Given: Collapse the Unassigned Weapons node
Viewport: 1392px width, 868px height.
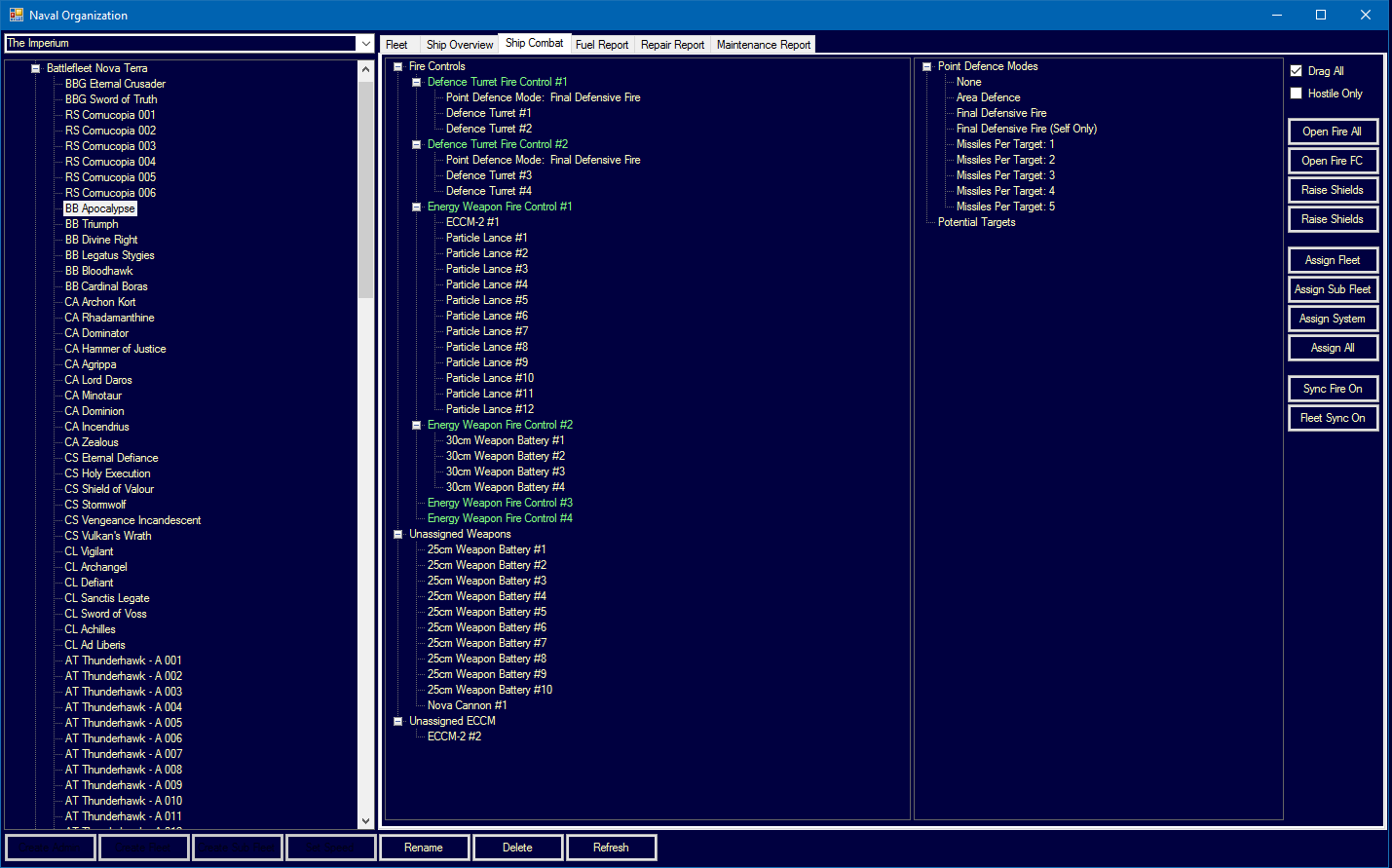Looking at the screenshot, I should click(x=397, y=534).
